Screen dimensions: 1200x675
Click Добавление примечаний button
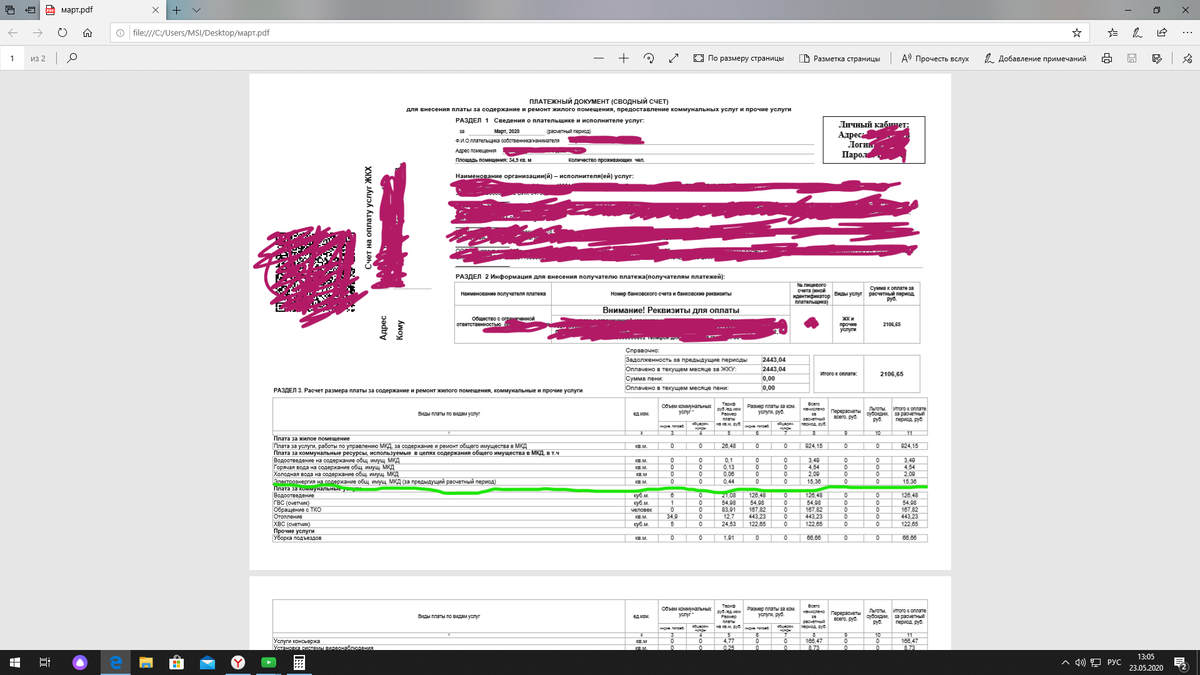pos(1034,59)
